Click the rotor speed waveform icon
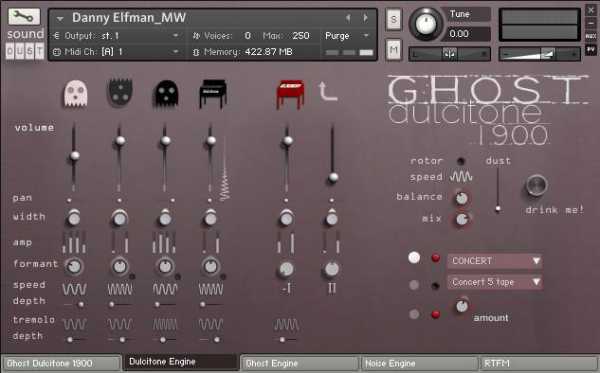Viewport: 600px width, 373px height. click(461, 177)
